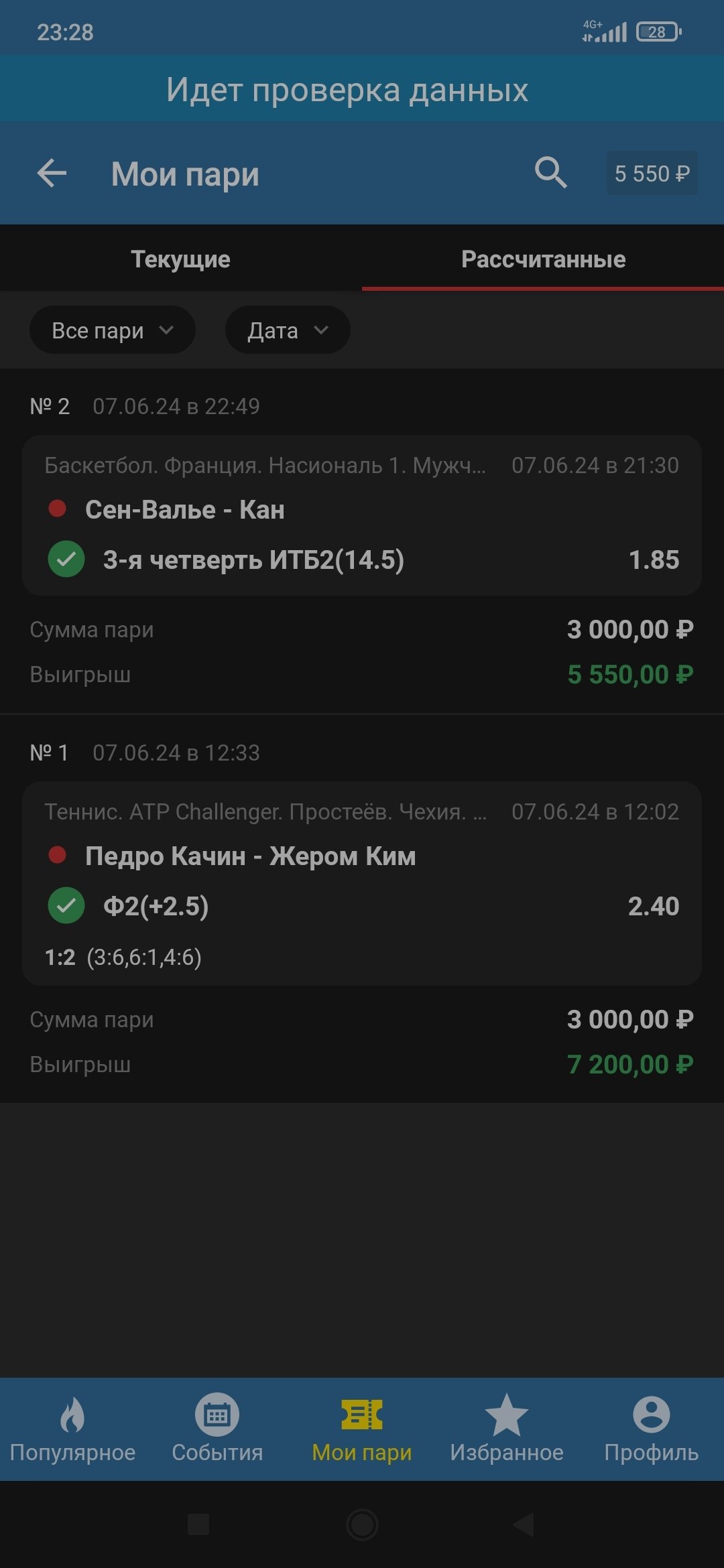Open the События calendar icon
724x1568 pixels.
coord(217,1415)
